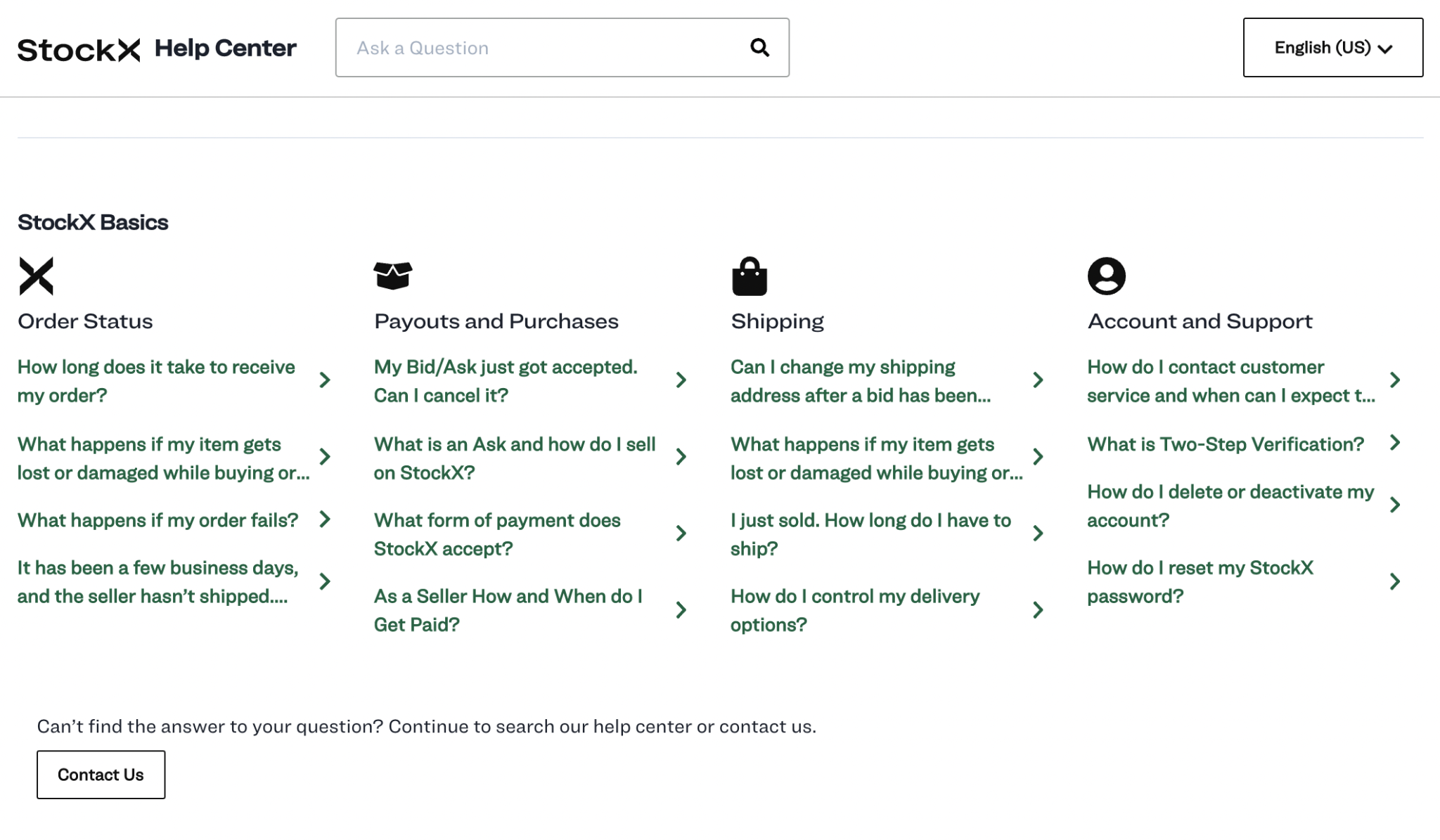Click the Help Center title link
Viewport: 1440px width, 840px height.
tap(226, 48)
